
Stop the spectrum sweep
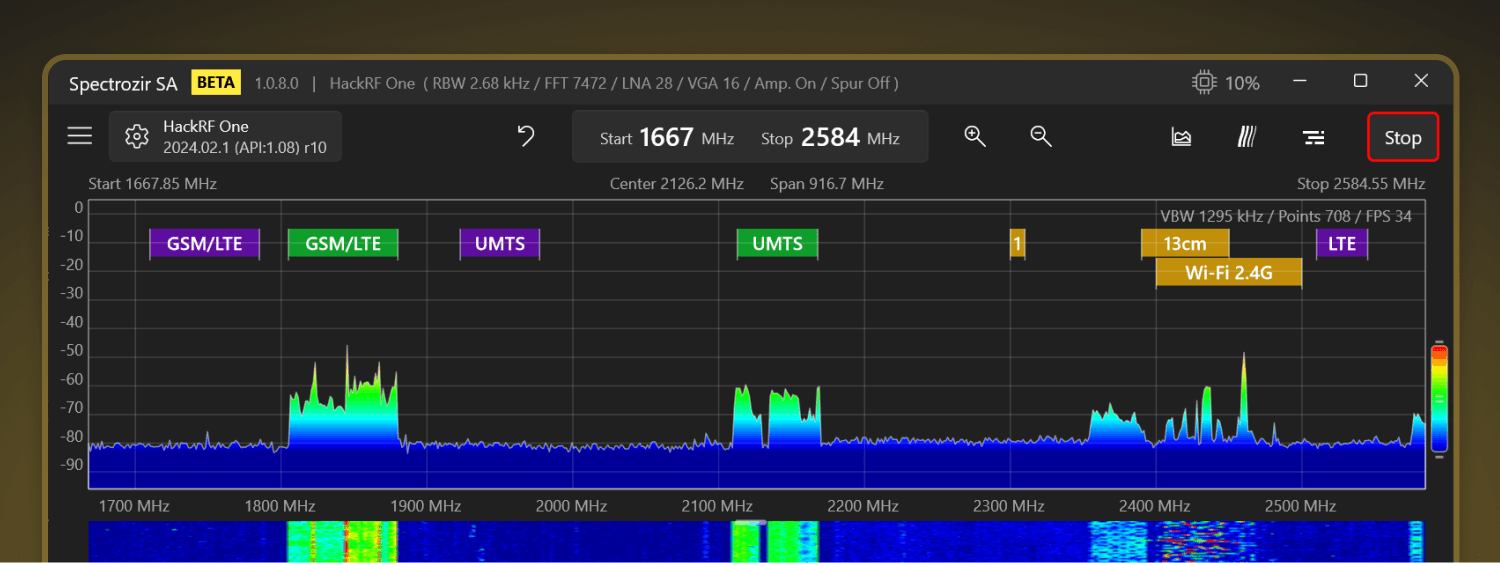click(1403, 137)
